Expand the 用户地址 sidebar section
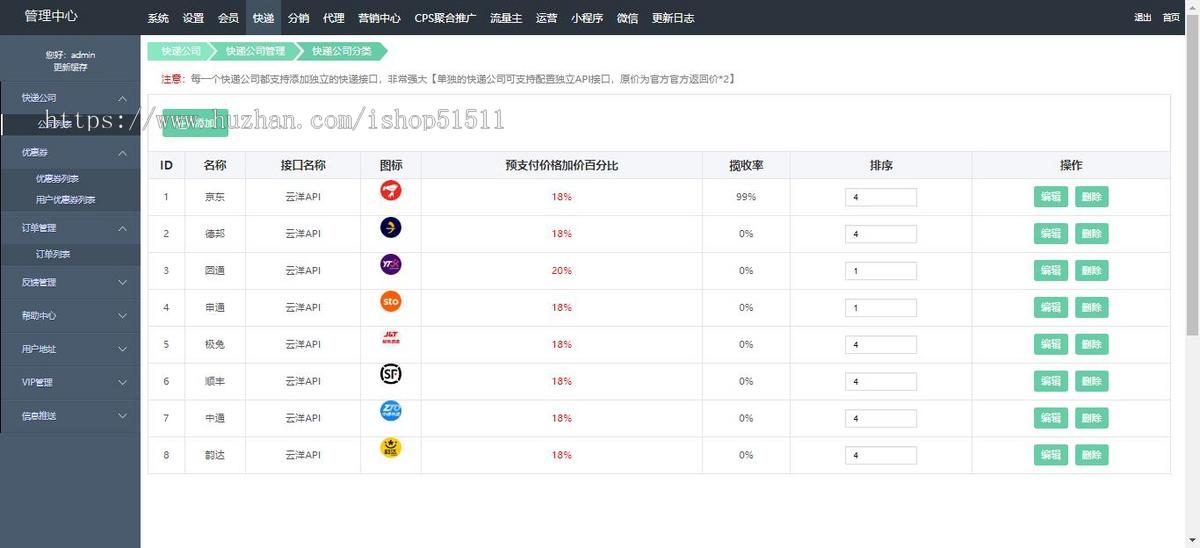1200x548 pixels. (x=70, y=349)
